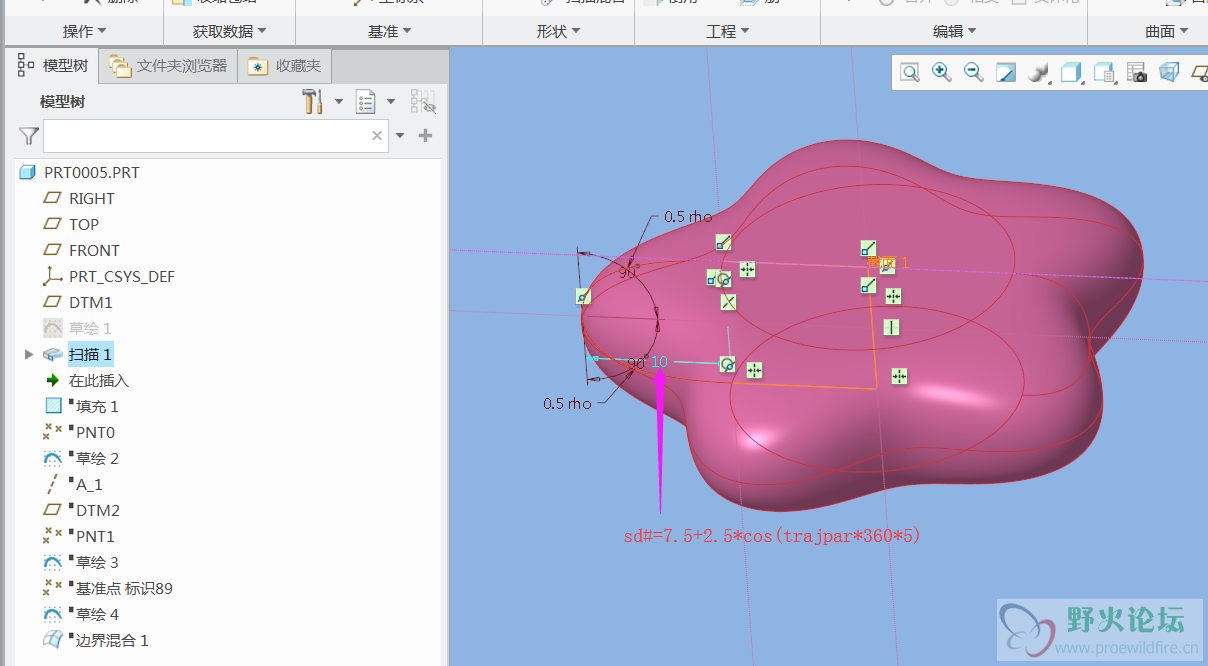Image resolution: width=1208 pixels, height=666 pixels.
Task: Open the saved orientations cube icon
Action: click(1070, 72)
